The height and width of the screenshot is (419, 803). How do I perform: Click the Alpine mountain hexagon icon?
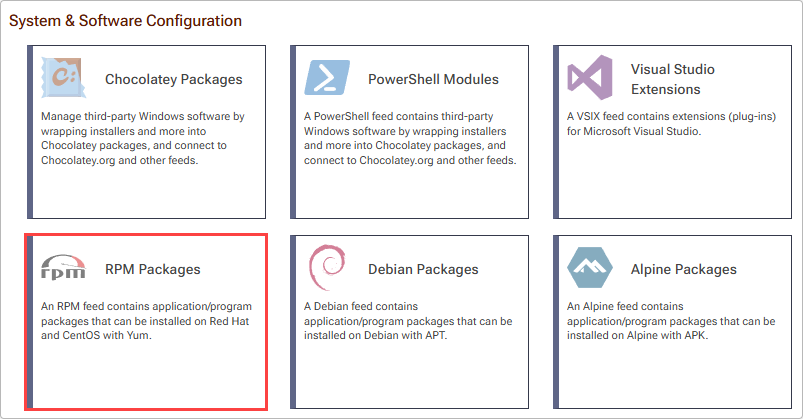(x=590, y=267)
